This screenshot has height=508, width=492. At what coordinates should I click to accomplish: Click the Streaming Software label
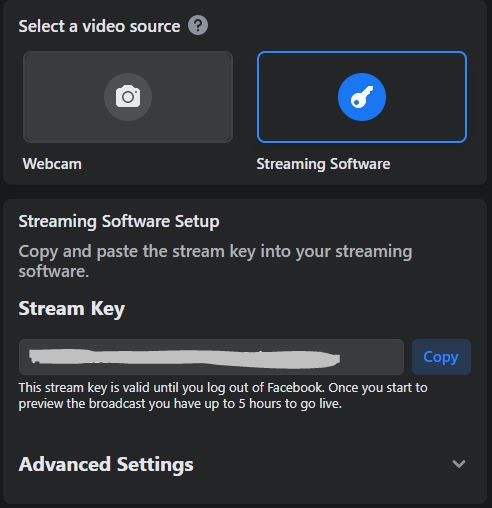point(323,164)
